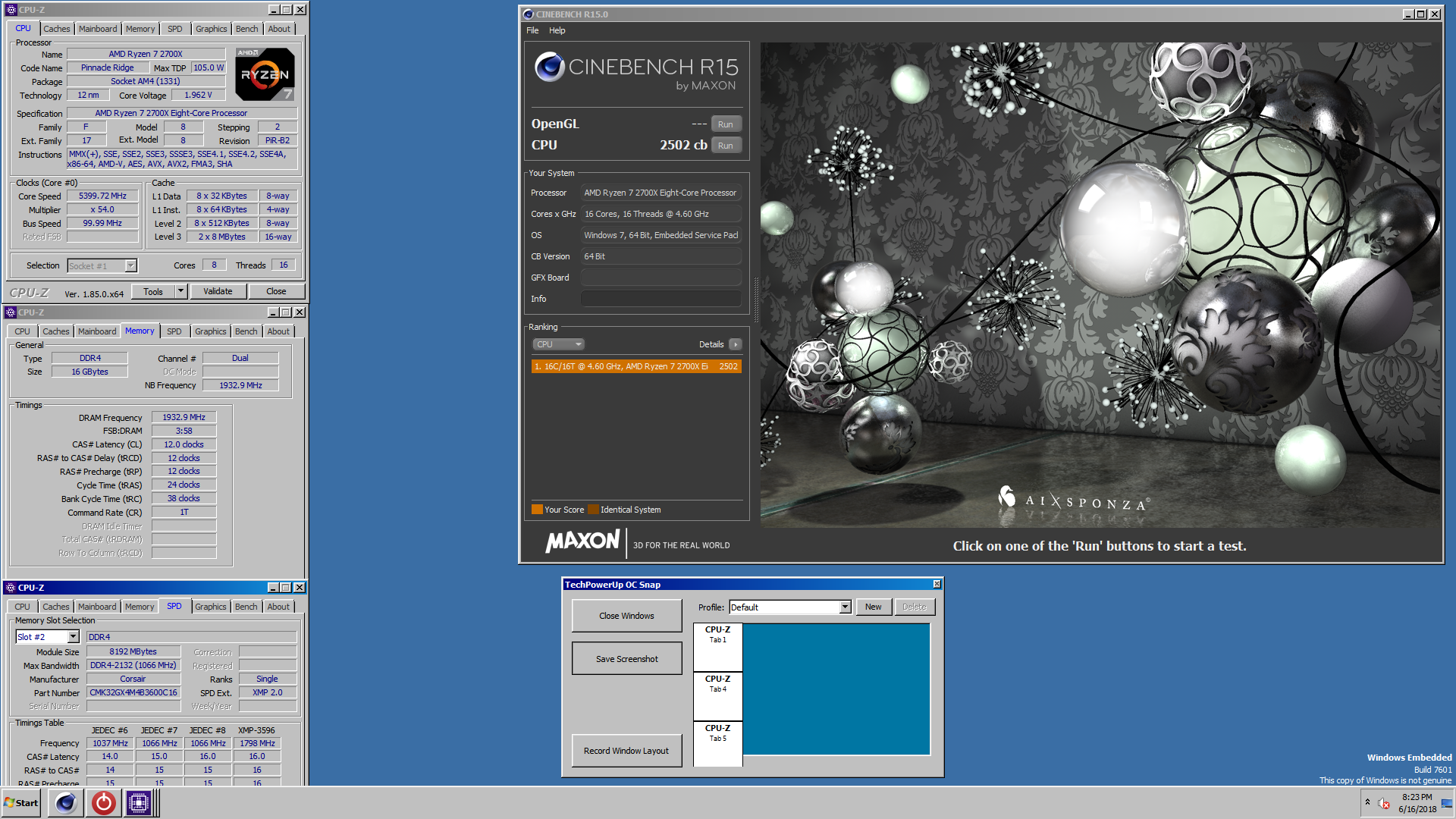Click the CAS# Latency 12.0 clocks value
The image size is (1456, 819).
point(184,445)
